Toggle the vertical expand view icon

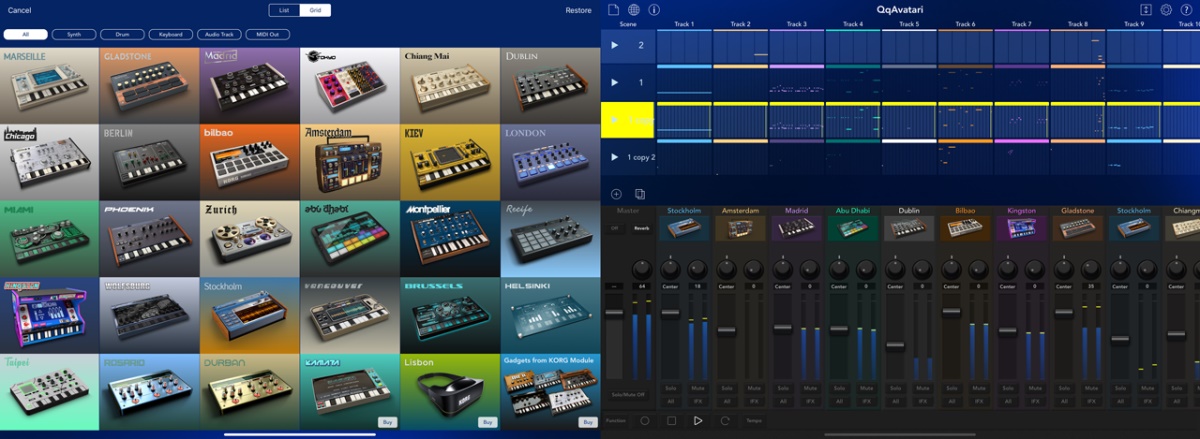[1146, 10]
